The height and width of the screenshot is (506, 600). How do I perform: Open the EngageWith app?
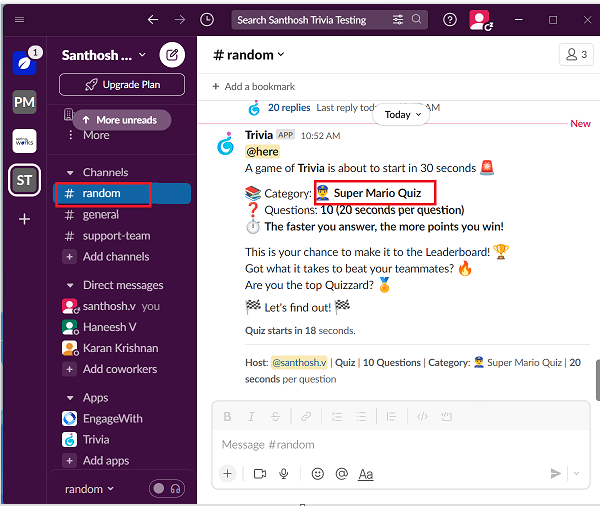(x=122, y=419)
